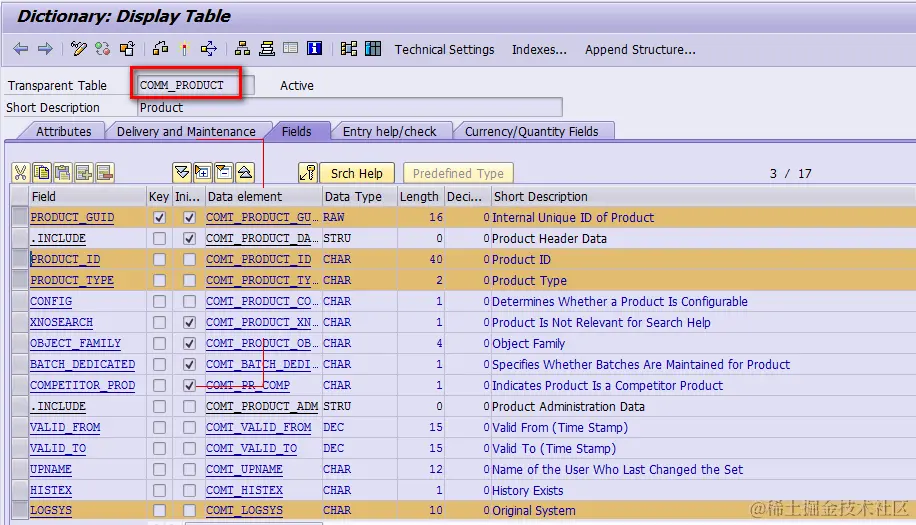Click the Display/Change pencil icon

(x=78, y=48)
